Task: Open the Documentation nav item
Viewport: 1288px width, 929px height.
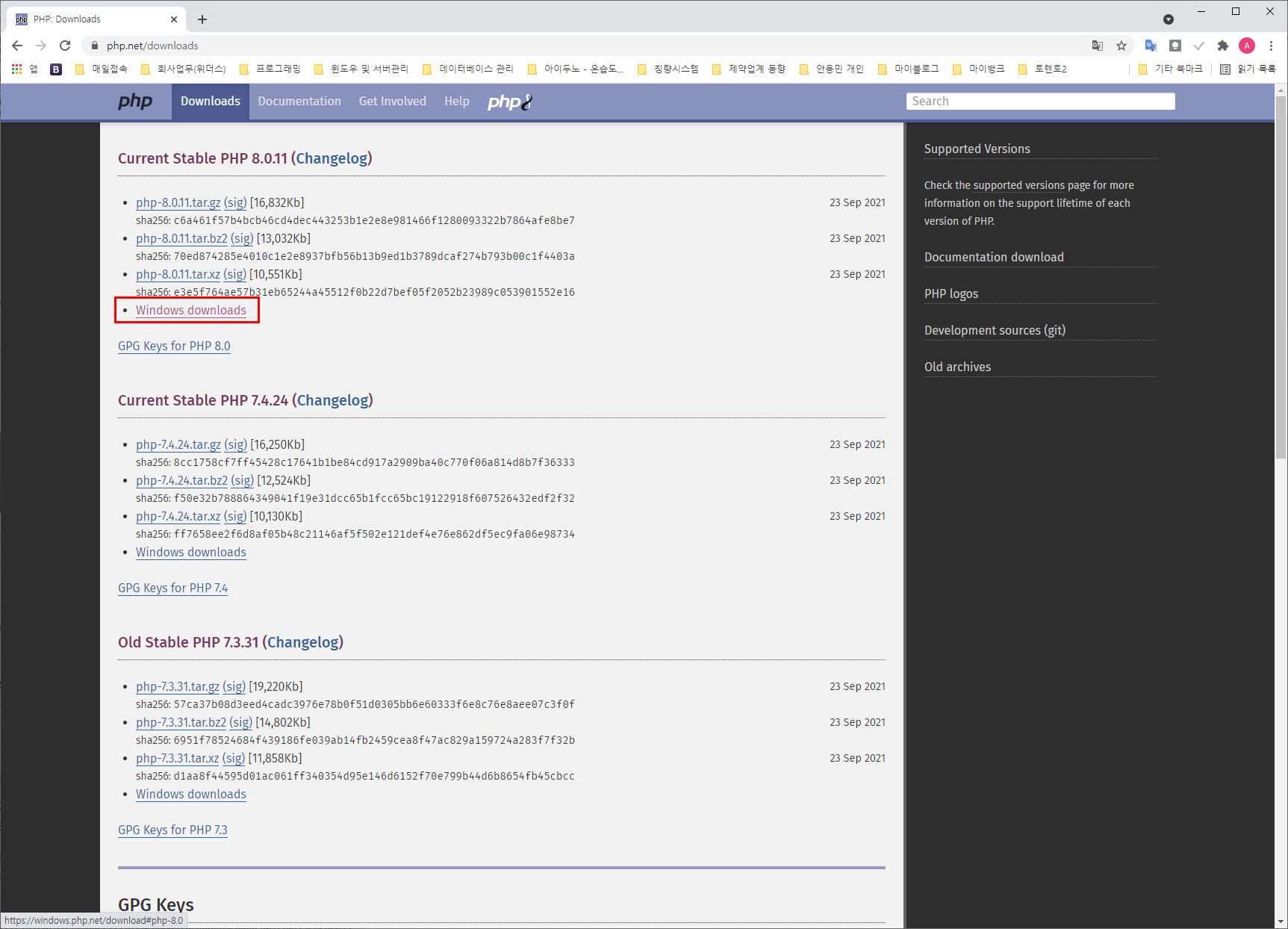Action: click(299, 102)
